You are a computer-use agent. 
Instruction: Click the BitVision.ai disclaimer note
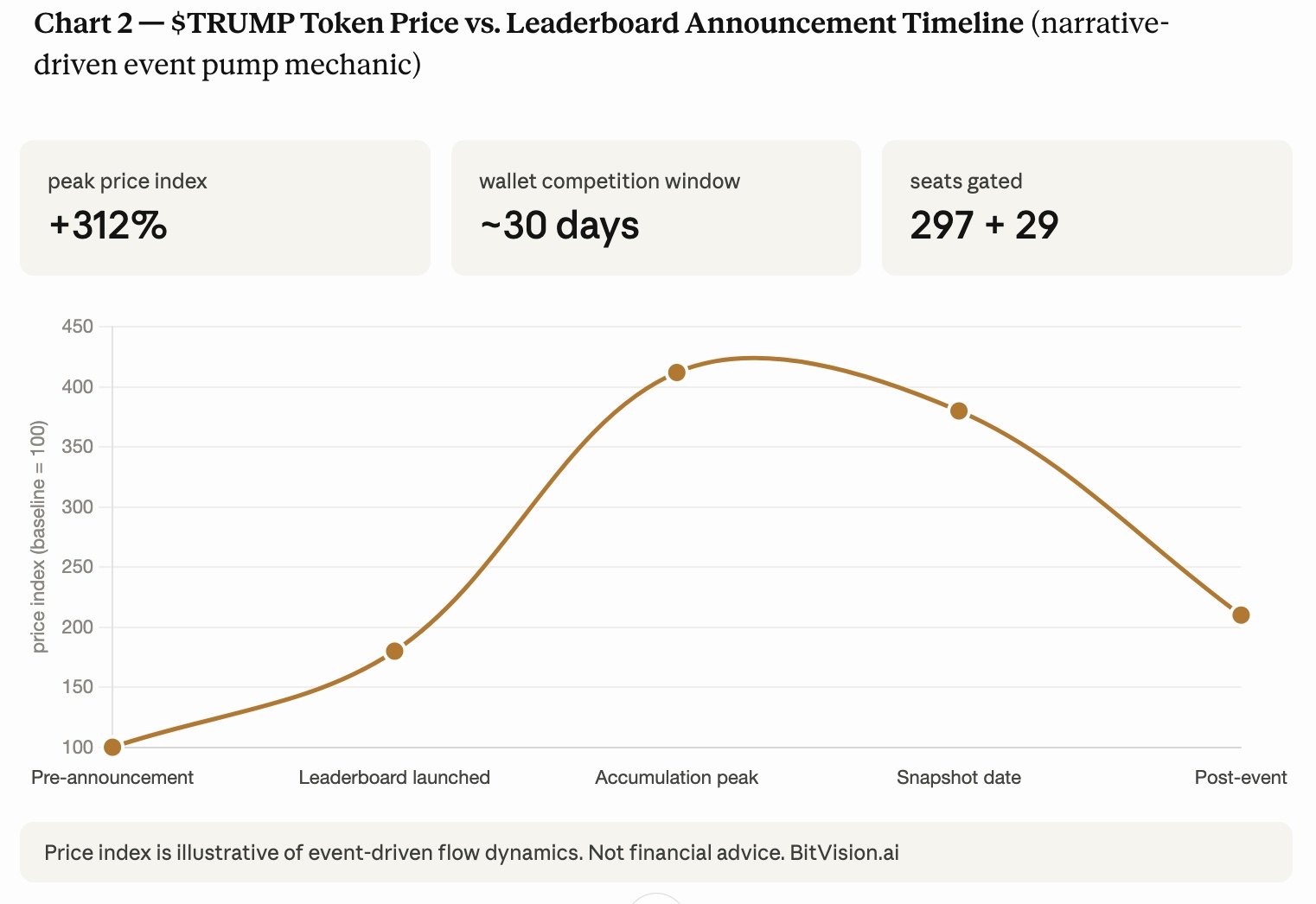click(471, 853)
